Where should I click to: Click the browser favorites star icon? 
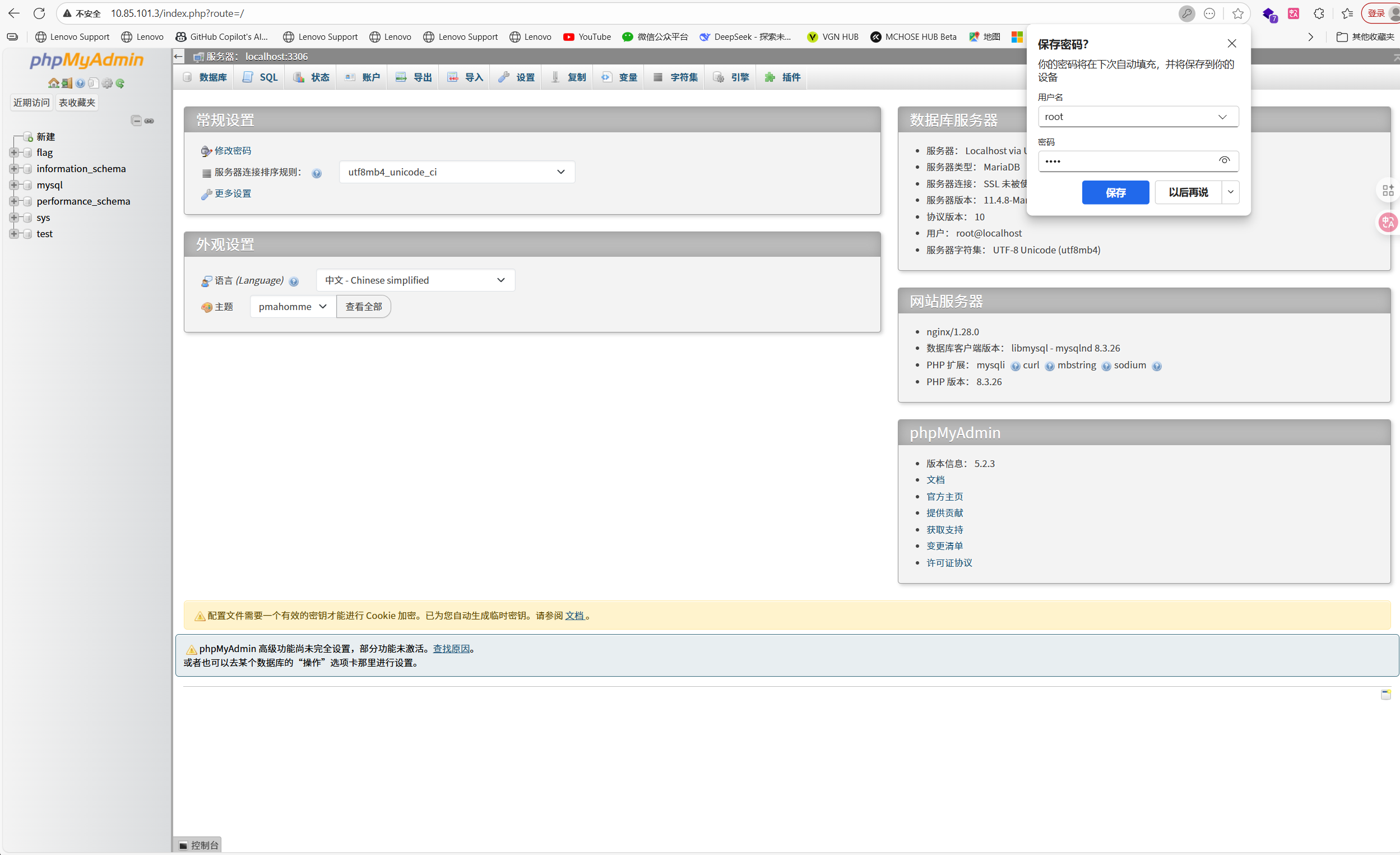pos(1237,13)
